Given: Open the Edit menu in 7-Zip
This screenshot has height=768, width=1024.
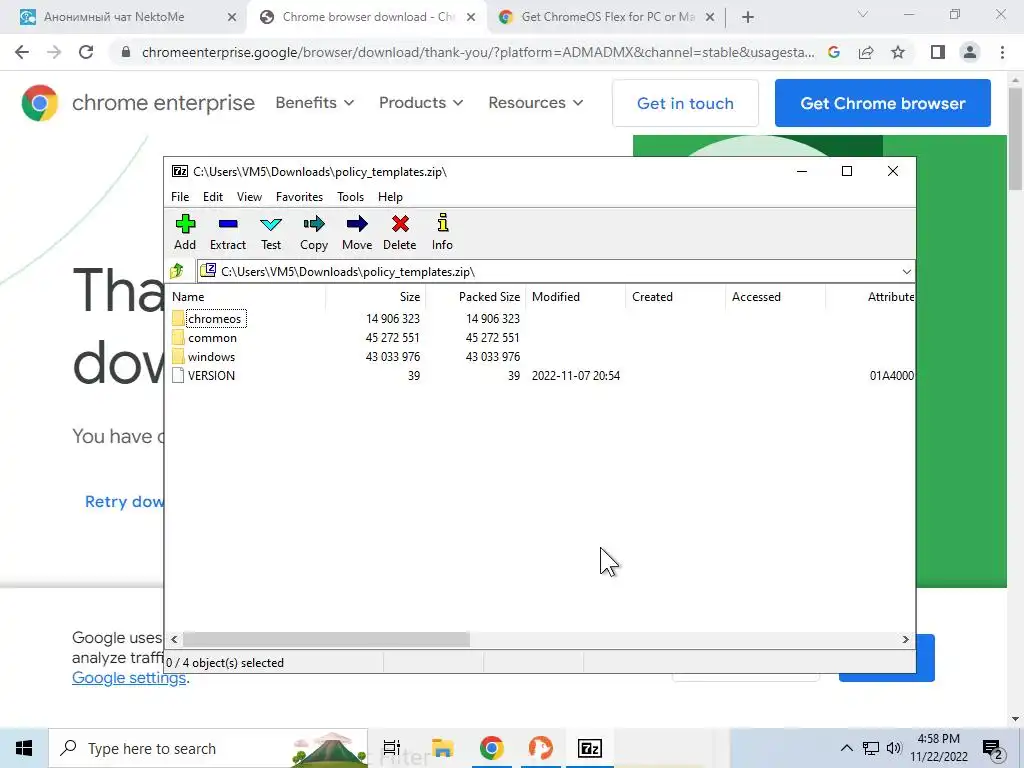Looking at the screenshot, I should tap(213, 197).
